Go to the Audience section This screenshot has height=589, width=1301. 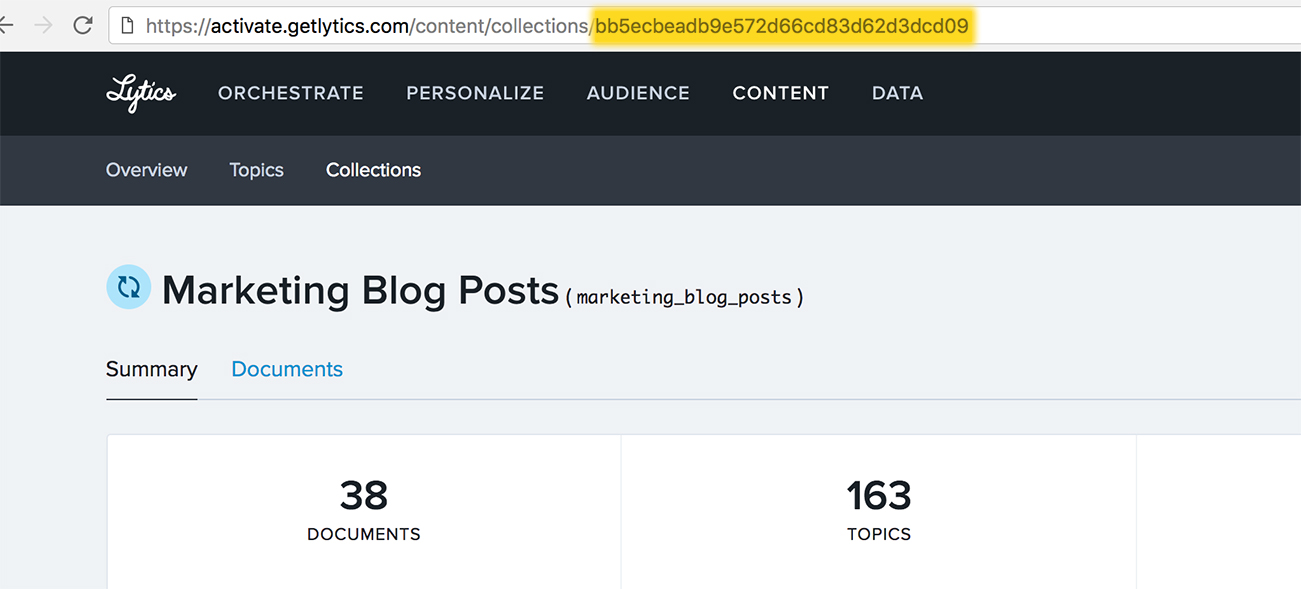pos(638,93)
